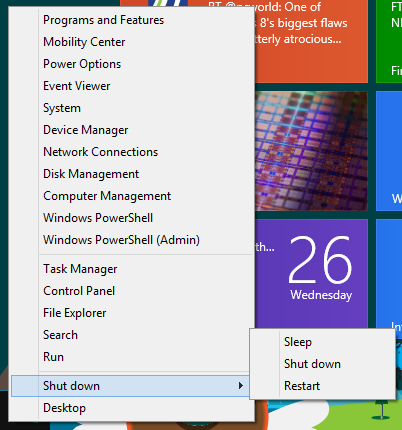Image resolution: width=402 pixels, height=430 pixels.
Task: Open Computer Management
Action: tap(107, 196)
